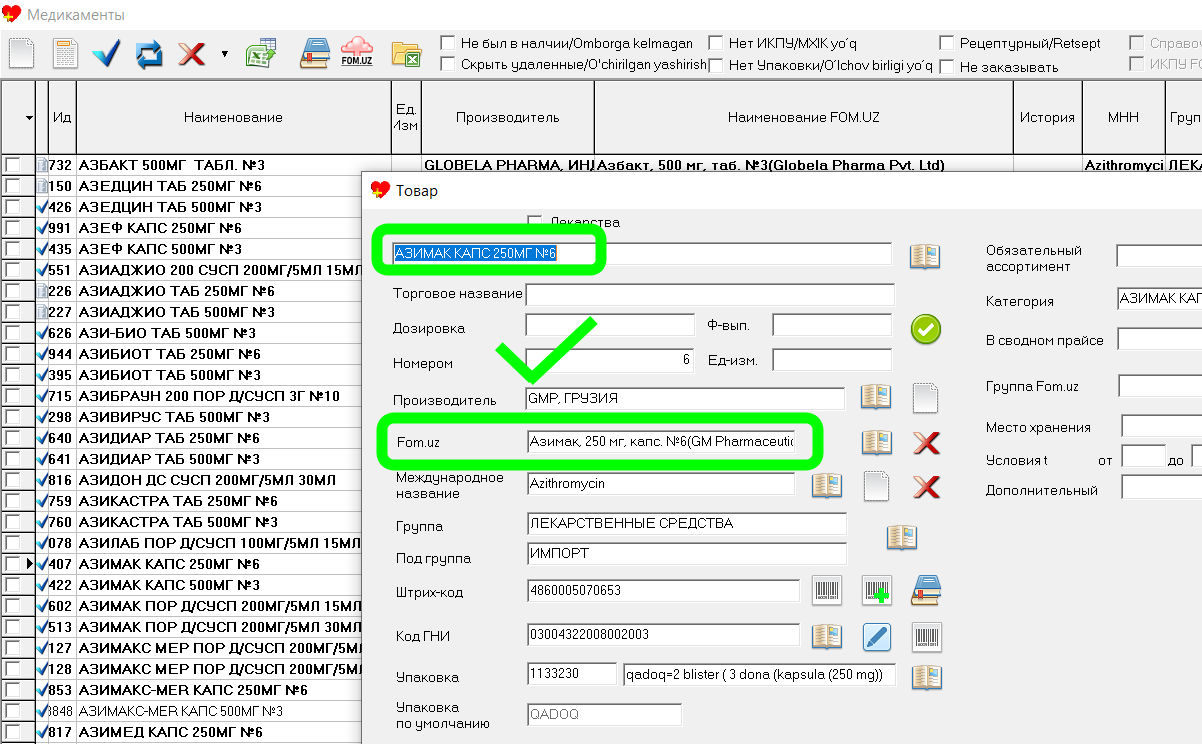
Task: Click 'Производитель' field with GMP, ГРУЗИЯ
Action: 685,398
